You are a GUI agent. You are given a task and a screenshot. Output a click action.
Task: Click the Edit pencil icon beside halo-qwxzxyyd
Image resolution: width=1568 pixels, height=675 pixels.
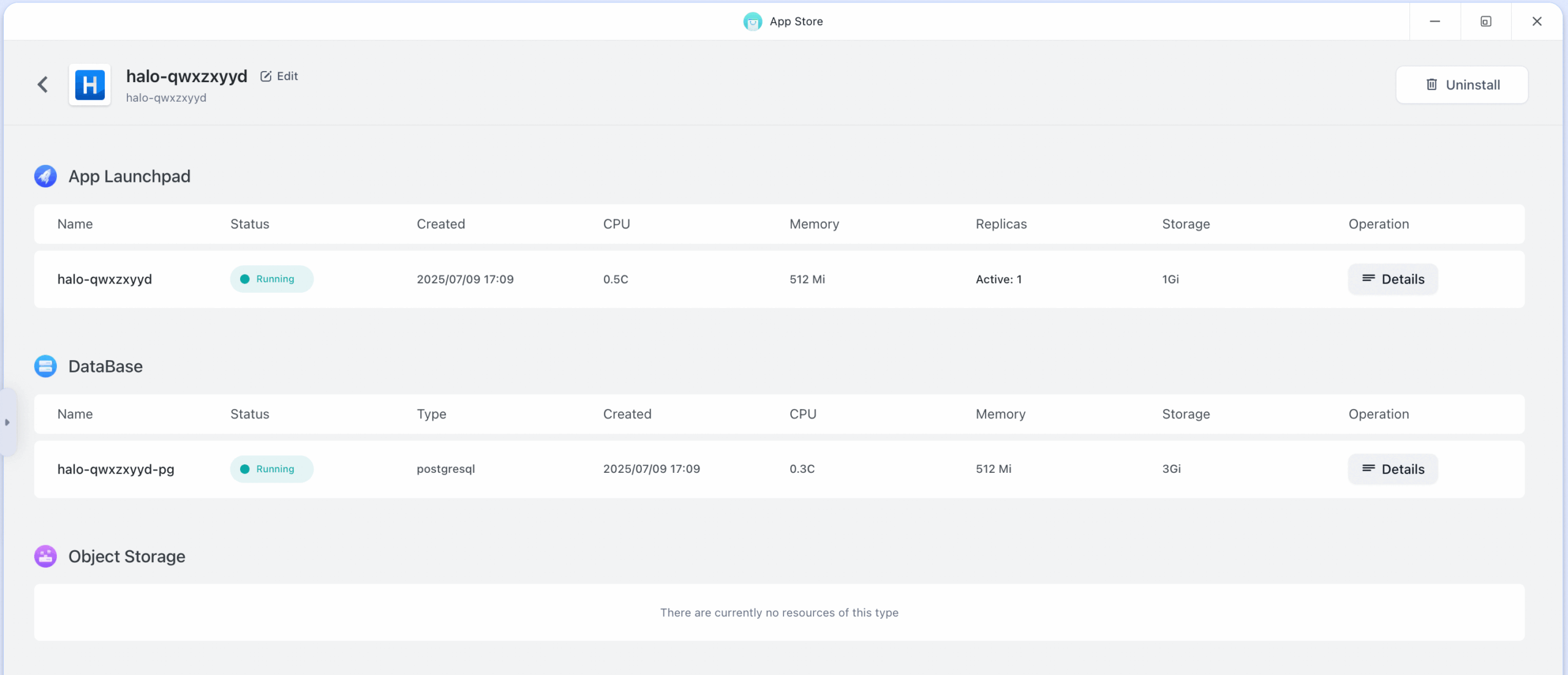click(x=266, y=77)
